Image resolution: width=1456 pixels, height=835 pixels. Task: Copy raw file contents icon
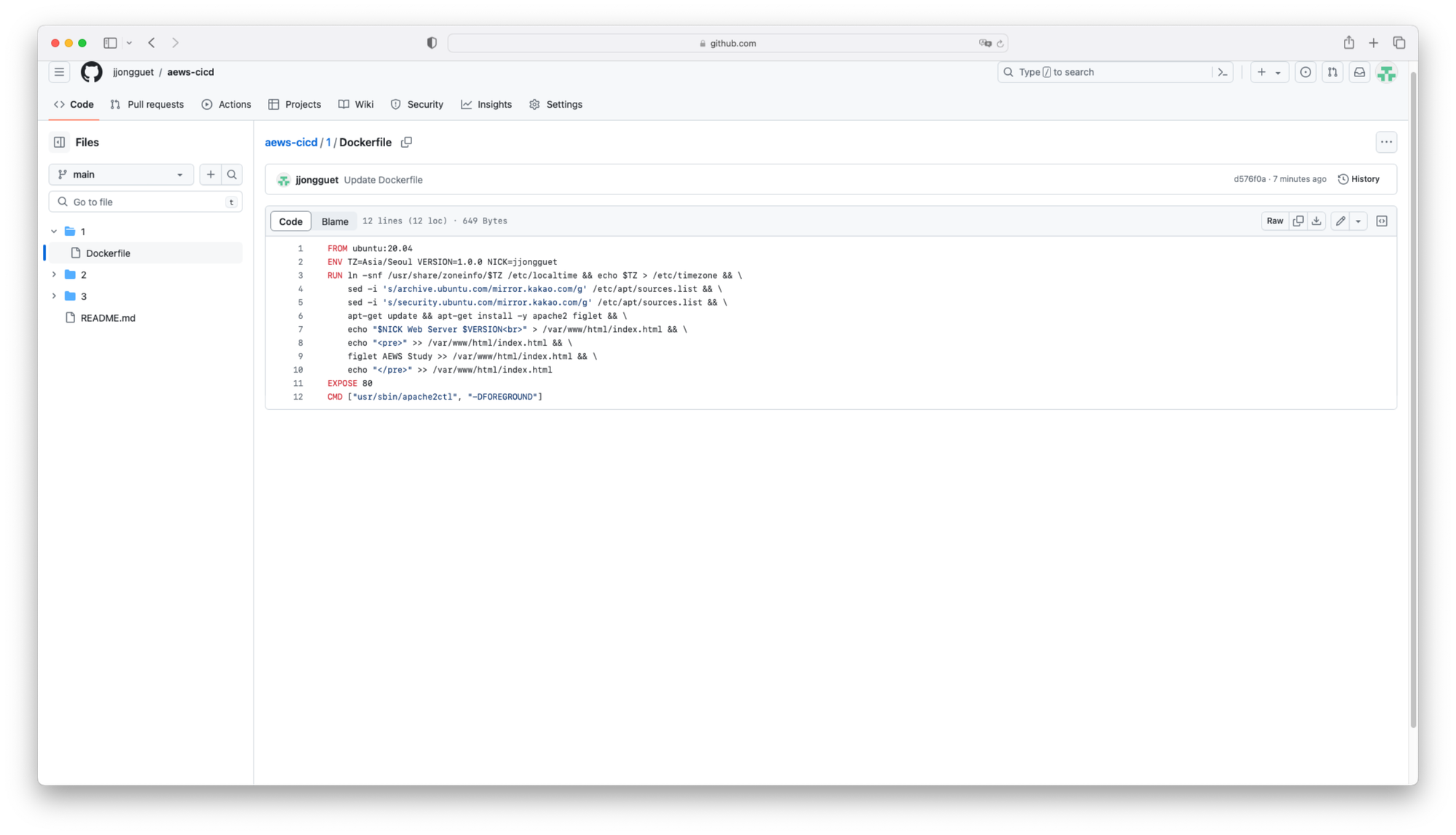click(1298, 221)
